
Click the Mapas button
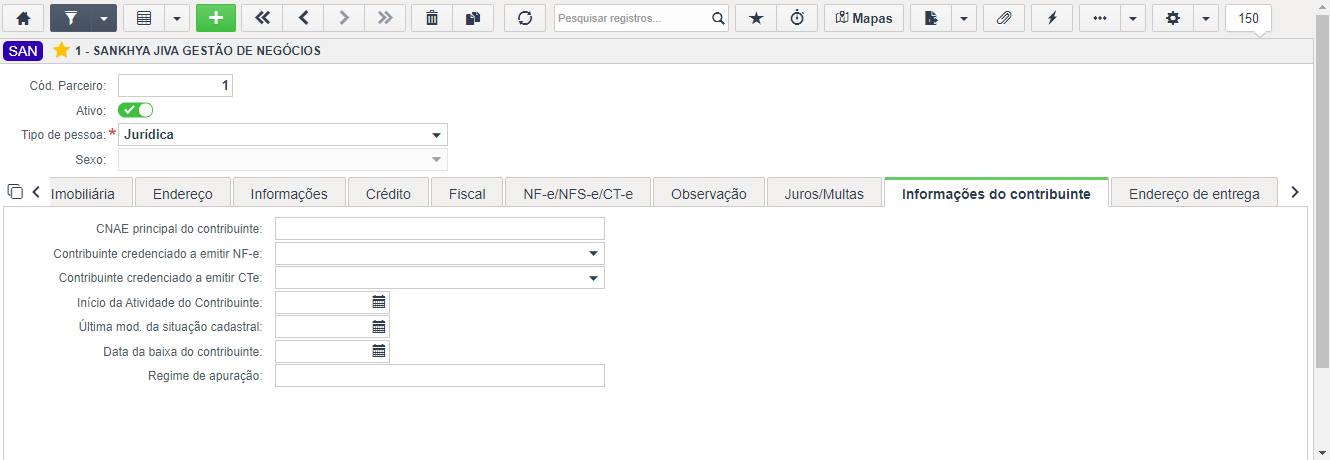[864, 18]
